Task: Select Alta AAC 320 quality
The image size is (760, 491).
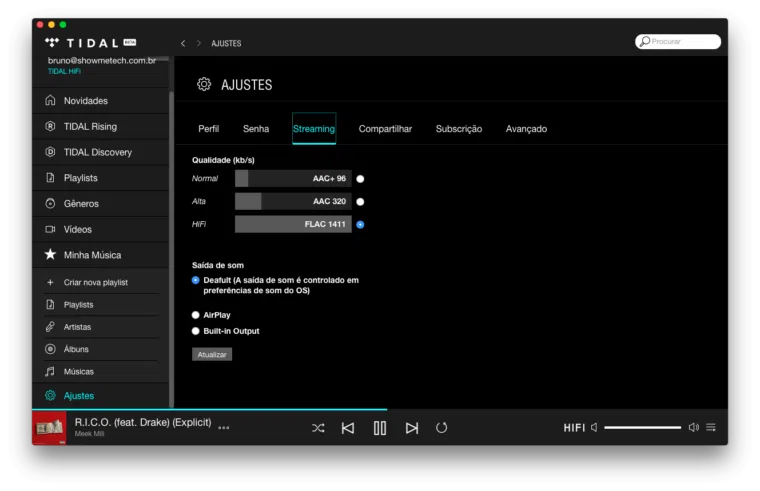Action: 360,202
